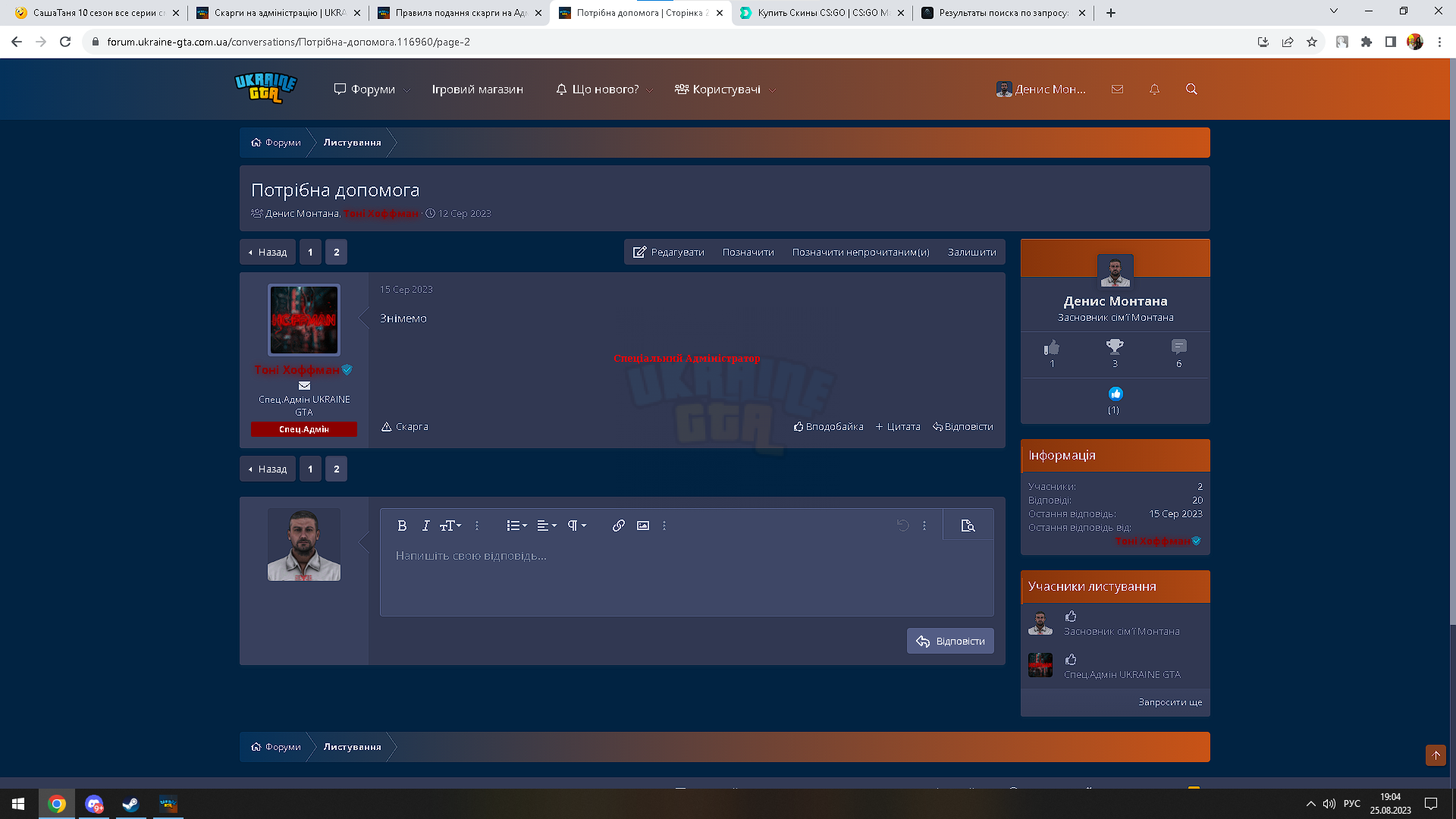1456x819 pixels.
Task: Expand the Користувачі menu arrow
Action: 772,90
